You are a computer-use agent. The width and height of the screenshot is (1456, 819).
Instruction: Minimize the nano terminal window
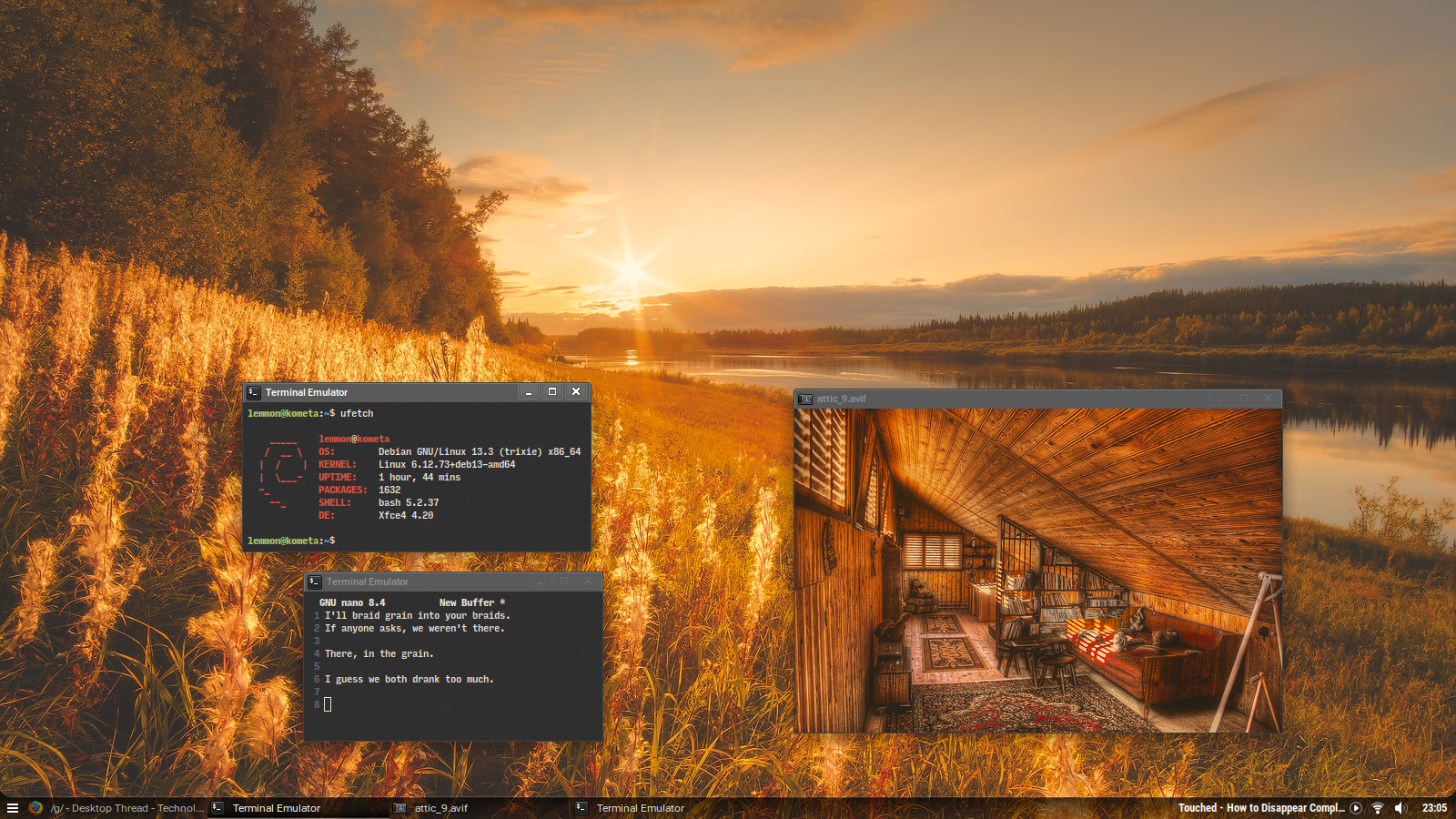click(541, 581)
